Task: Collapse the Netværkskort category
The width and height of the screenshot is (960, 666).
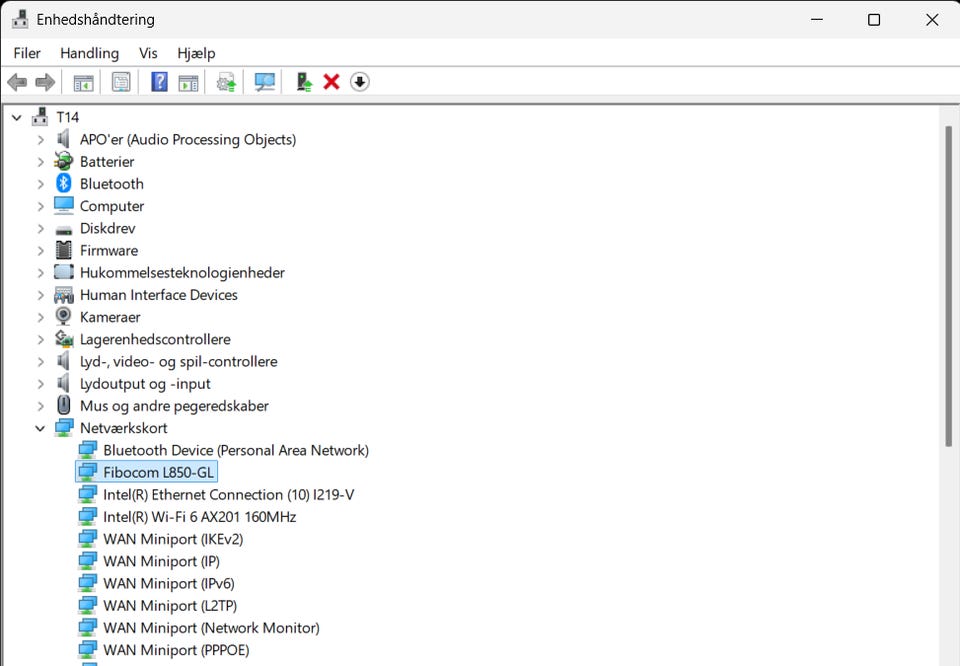Action: click(40, 428)
